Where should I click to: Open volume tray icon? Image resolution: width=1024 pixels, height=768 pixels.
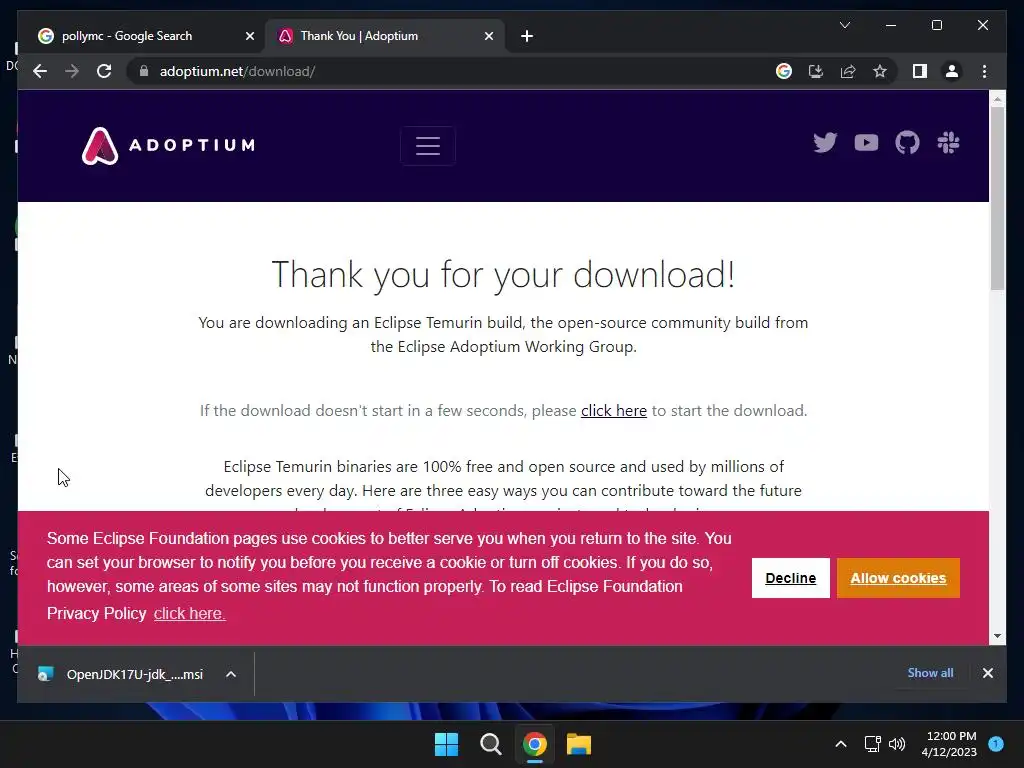point(897,744)
